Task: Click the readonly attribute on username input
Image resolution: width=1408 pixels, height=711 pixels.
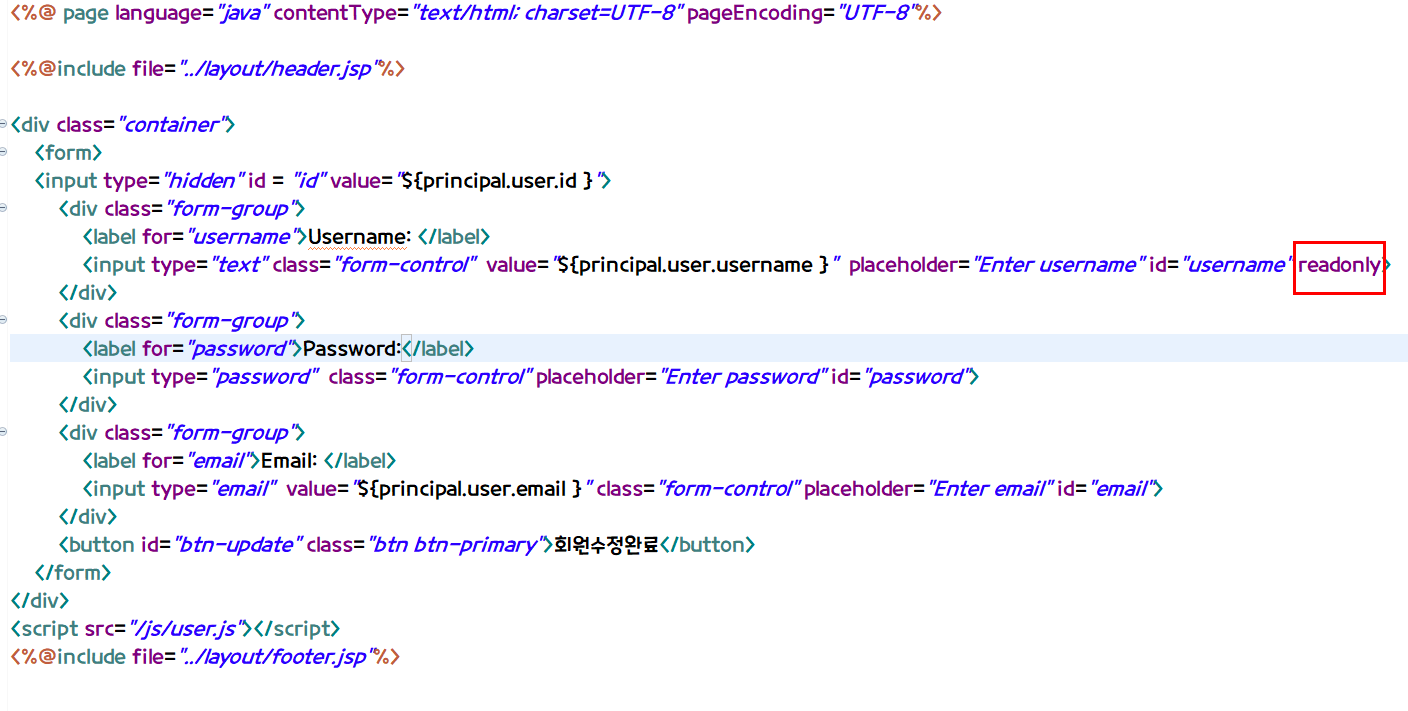Action: 1339,265
